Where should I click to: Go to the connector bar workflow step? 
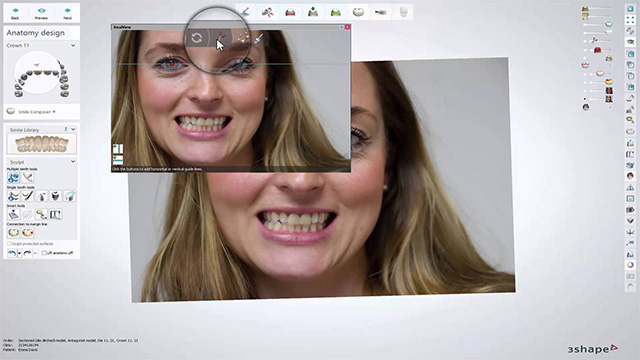[x=380, y=12]
